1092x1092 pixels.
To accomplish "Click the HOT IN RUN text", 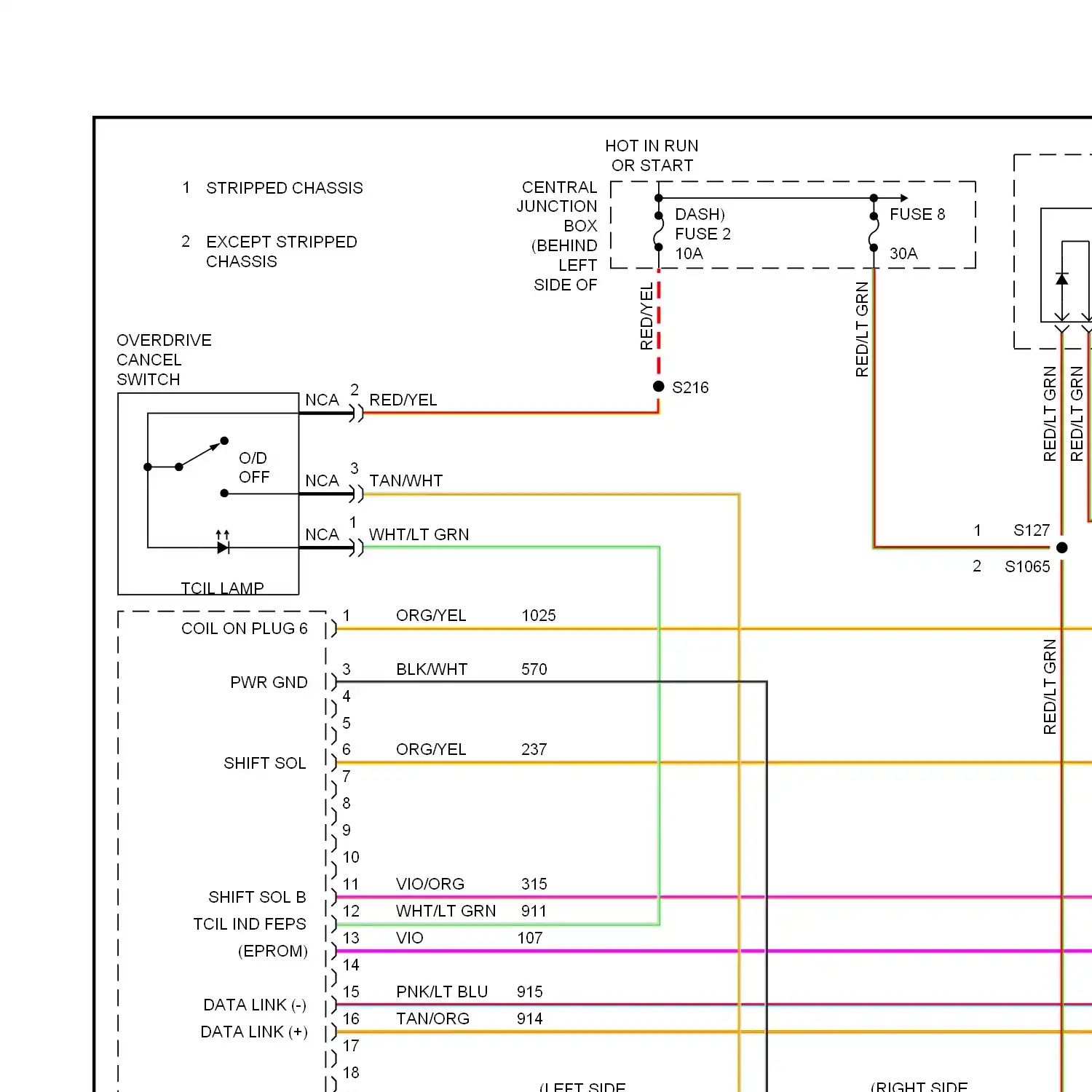I will coord(652,146).
